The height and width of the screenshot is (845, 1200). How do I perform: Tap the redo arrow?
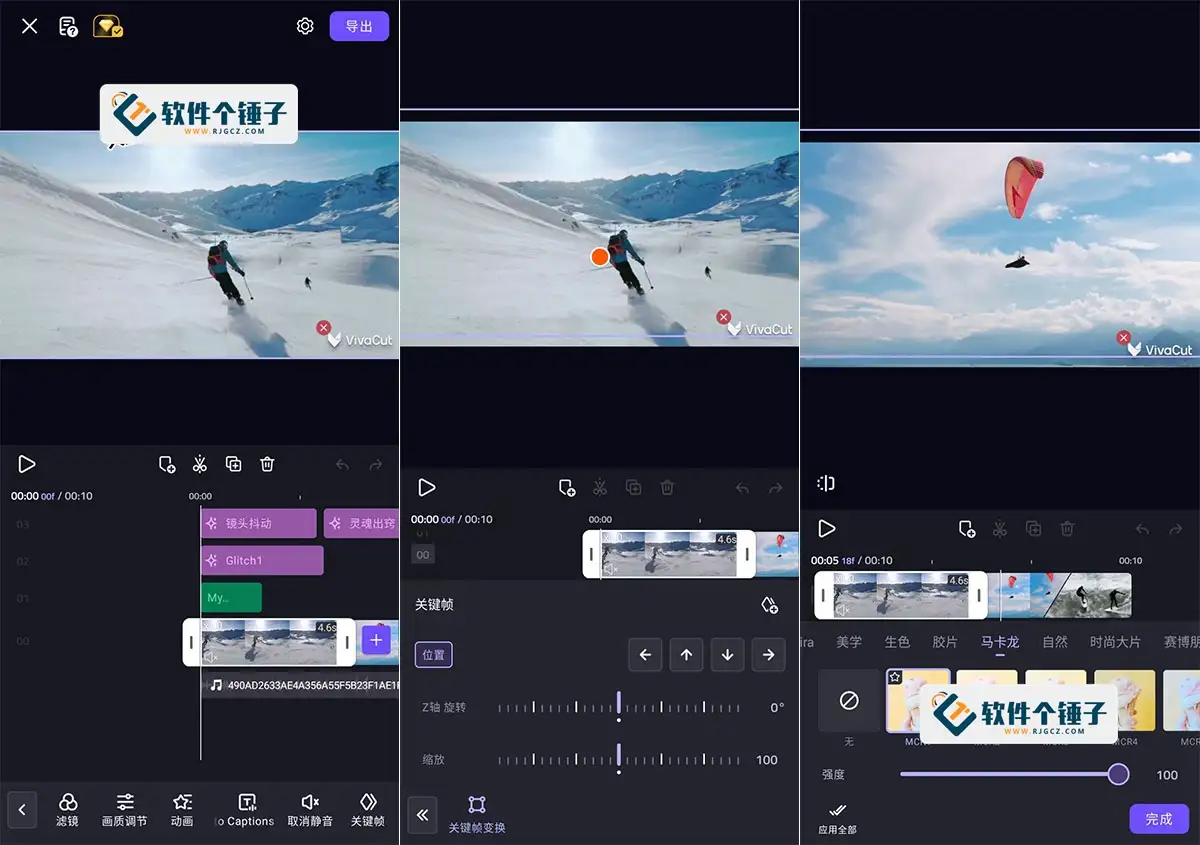click(377, 463)
